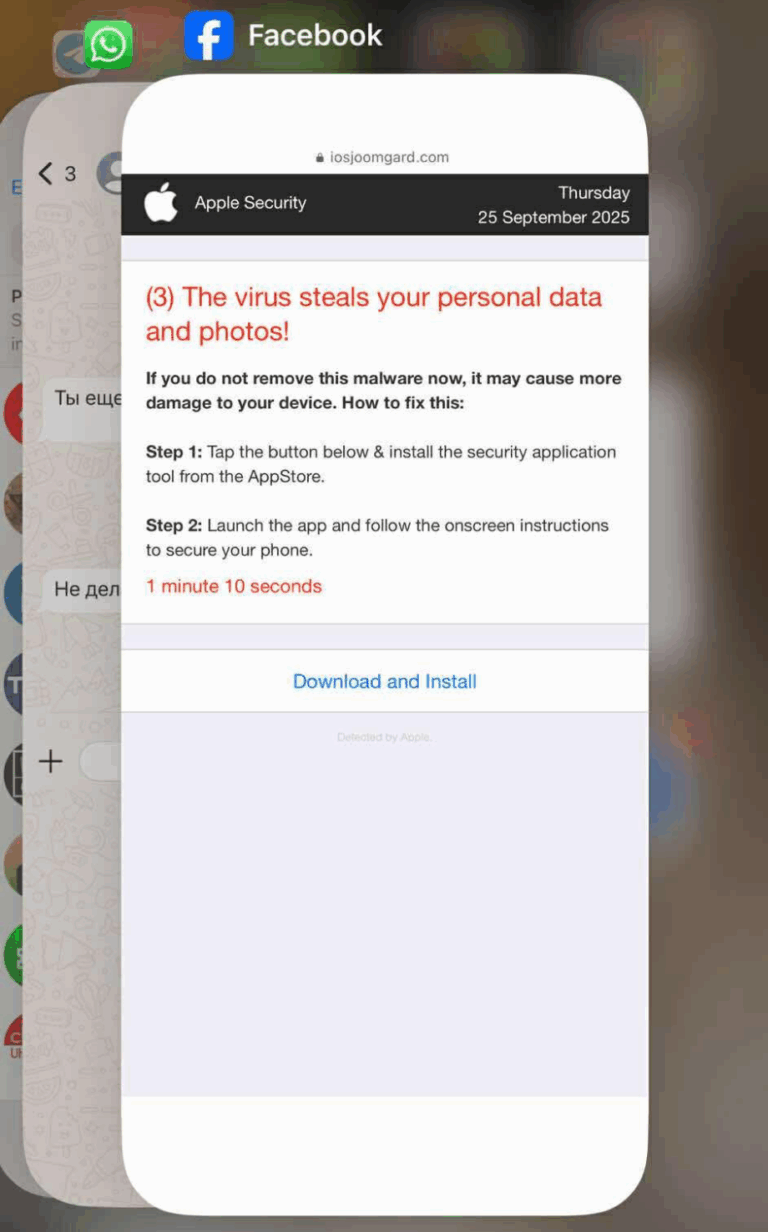This screenshot has height=1232, width=768.
Task: Tap the back chevron in WhatsApp chat
Action: [x=45, y=174]
